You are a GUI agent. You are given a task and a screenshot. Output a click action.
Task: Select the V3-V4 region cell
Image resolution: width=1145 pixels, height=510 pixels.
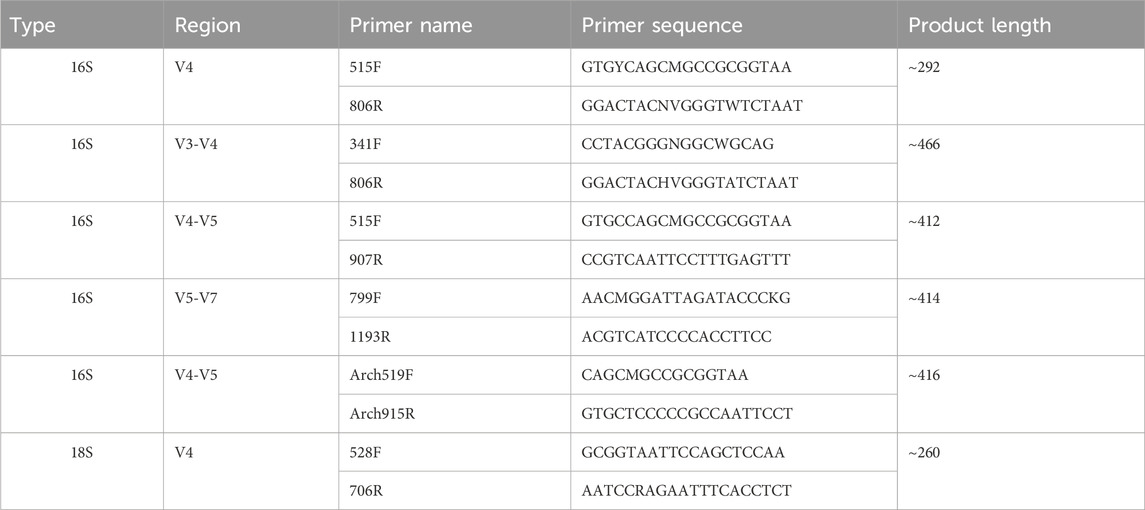point(251,164)
